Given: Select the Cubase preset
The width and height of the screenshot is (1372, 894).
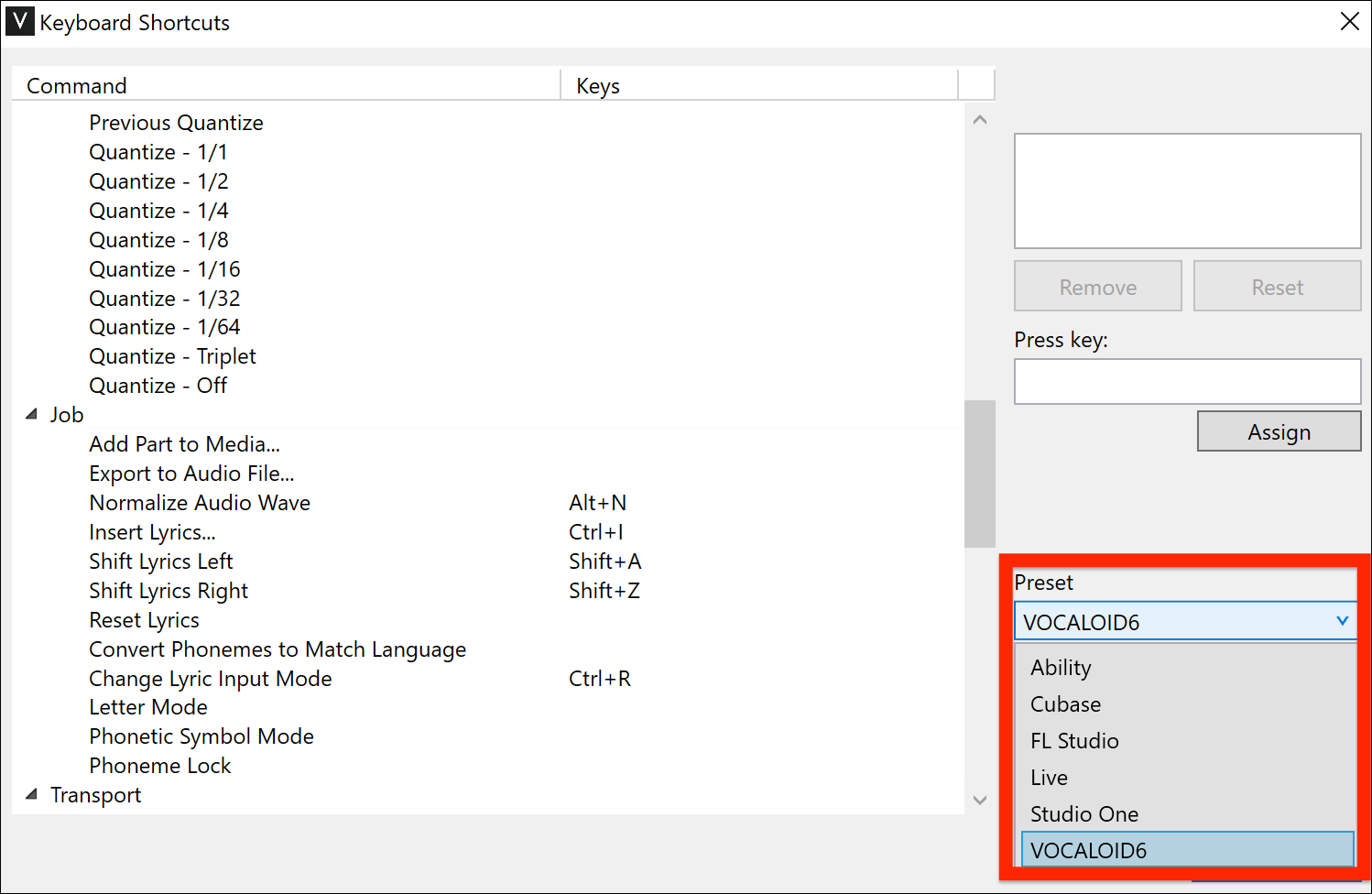Looking at the screenshot, I should click(1065, 703).
